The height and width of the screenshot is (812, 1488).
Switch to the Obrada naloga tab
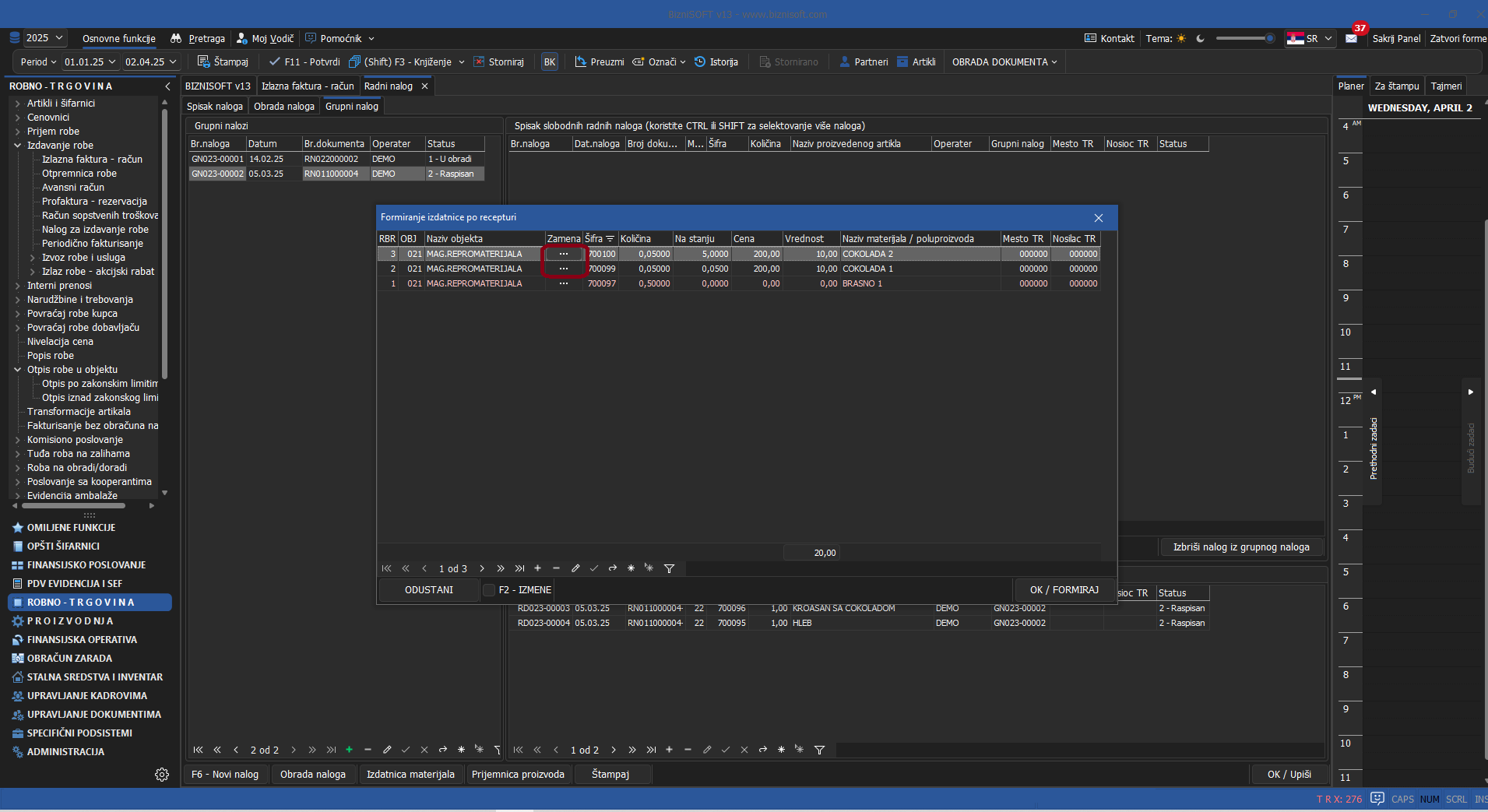pyautogui.click(x=283, y=107)
